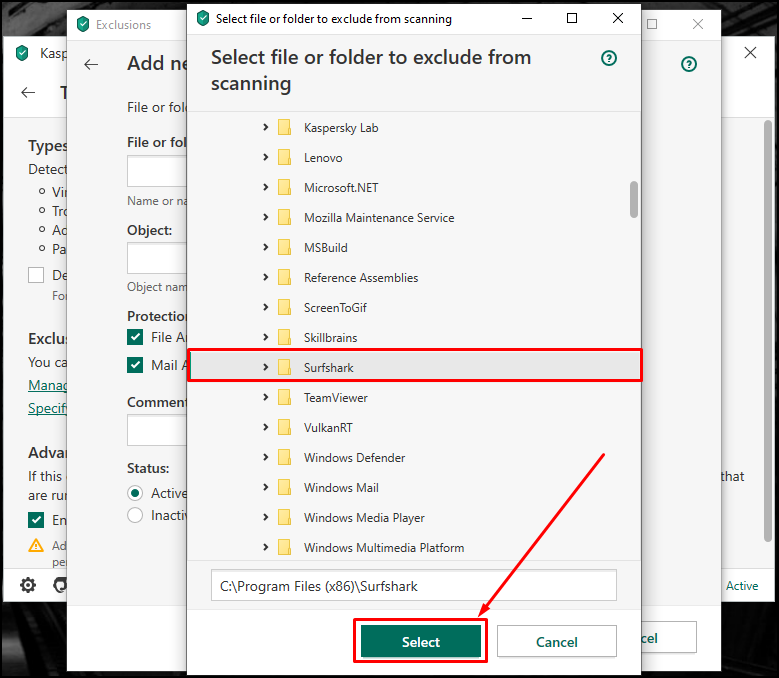Select Reference Assemblies folder row
Image resolution: width=779 pixels, height=678 pixels.
pyautogui.click(x=414, y=277)
